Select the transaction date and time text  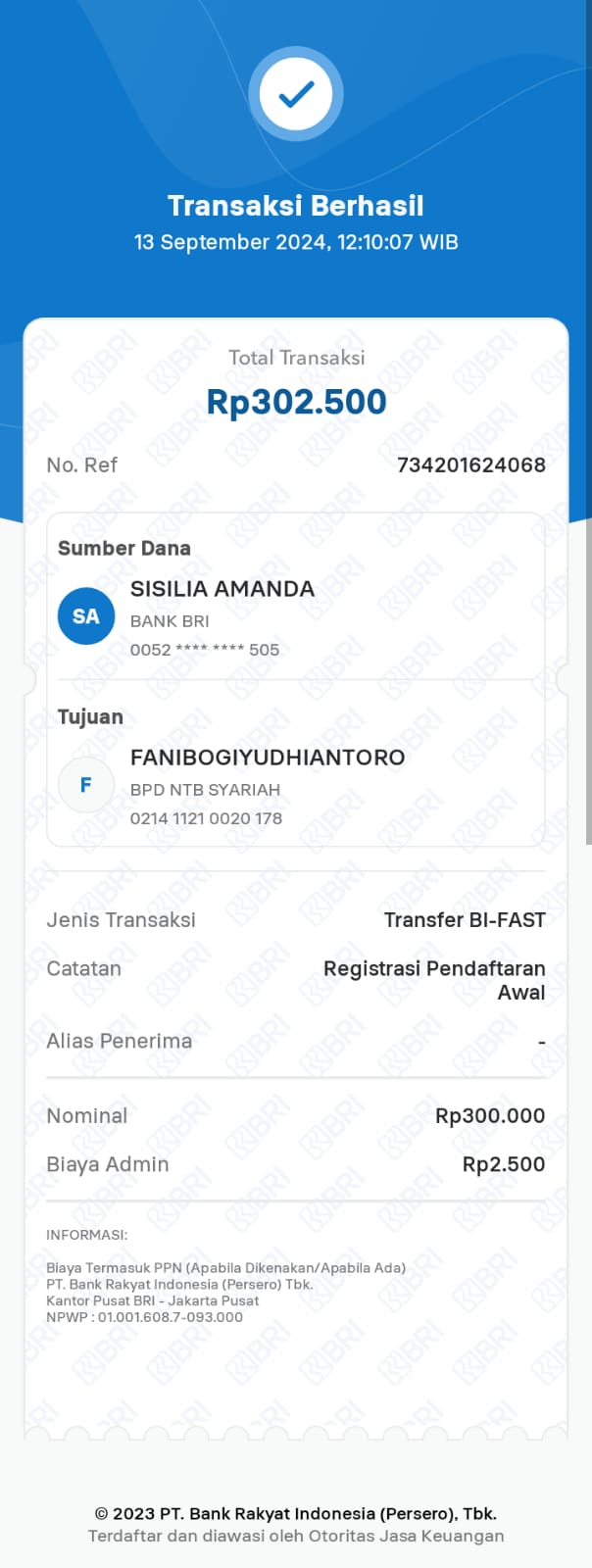pos(296,242)
